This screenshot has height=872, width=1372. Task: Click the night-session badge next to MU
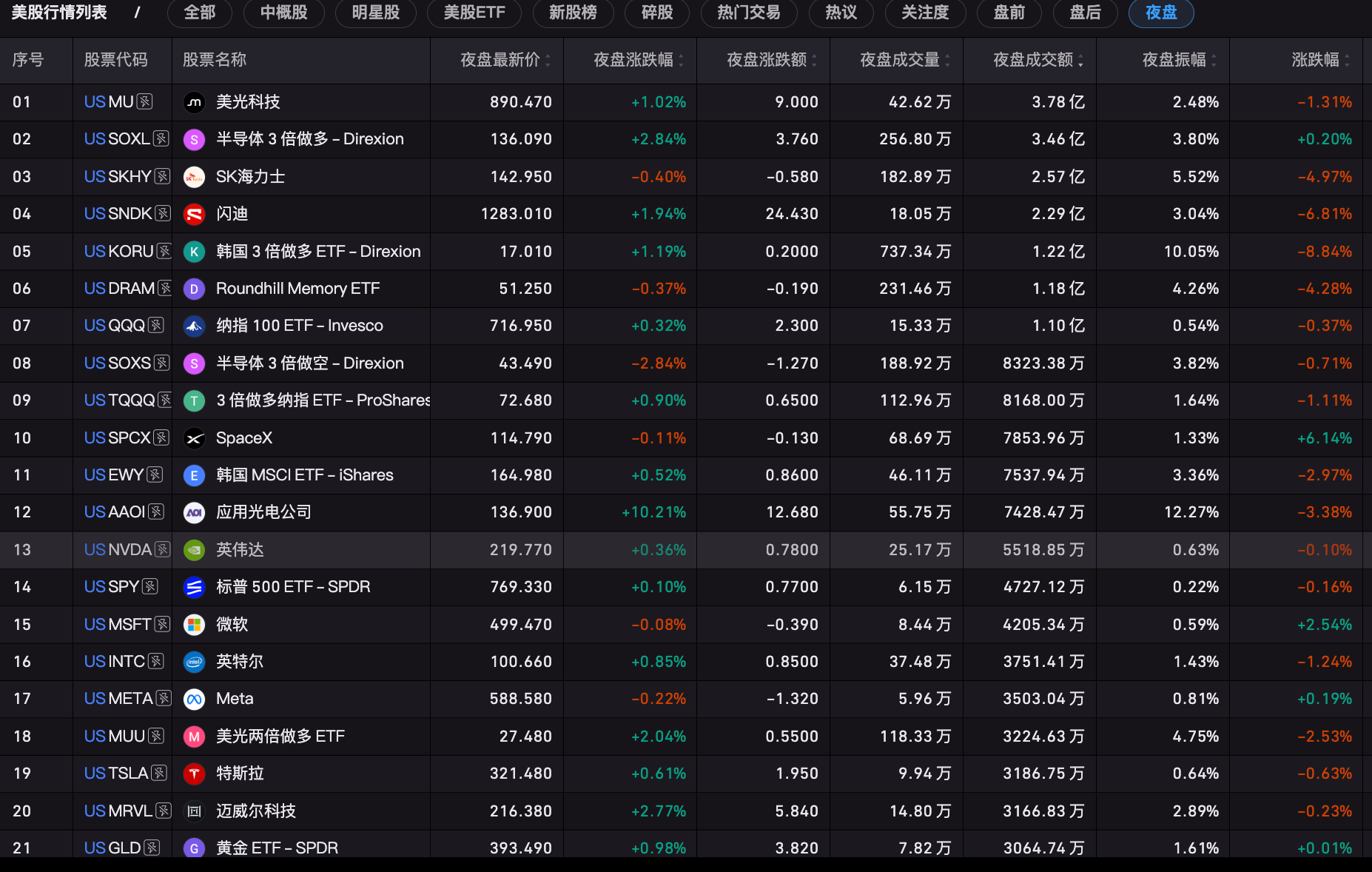click(x=145, y=102)
